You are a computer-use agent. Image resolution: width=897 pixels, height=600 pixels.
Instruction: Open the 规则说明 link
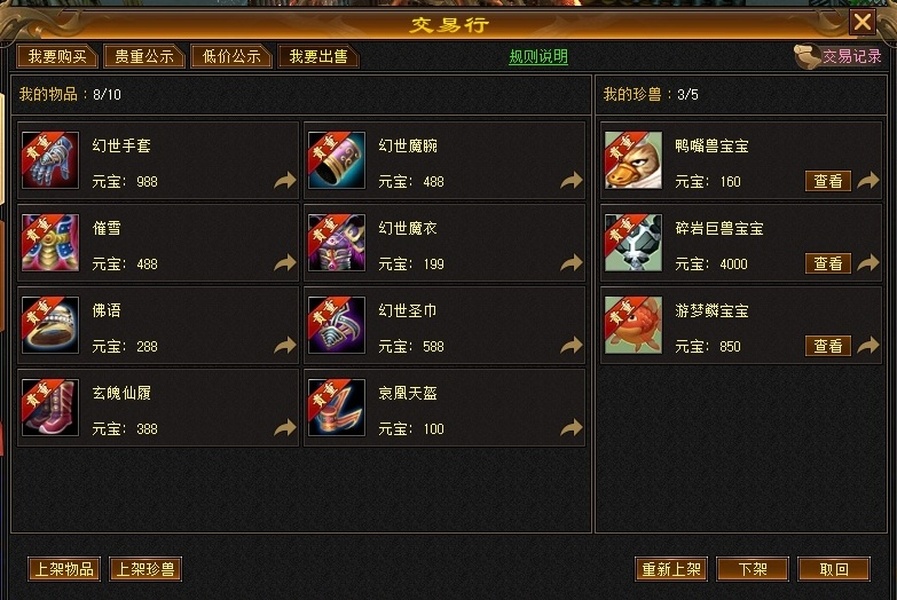pyautogui.click(x=538, y=57)
